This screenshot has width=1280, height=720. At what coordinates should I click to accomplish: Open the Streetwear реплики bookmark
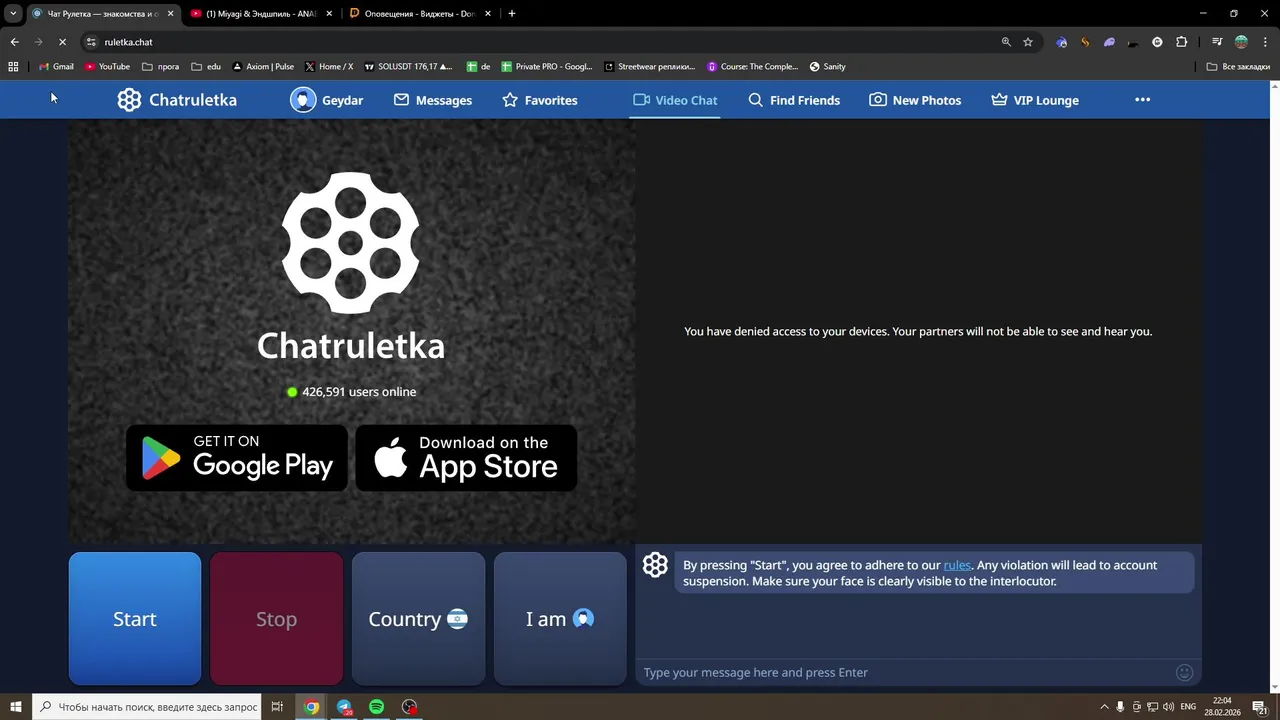tap(650, 67)
